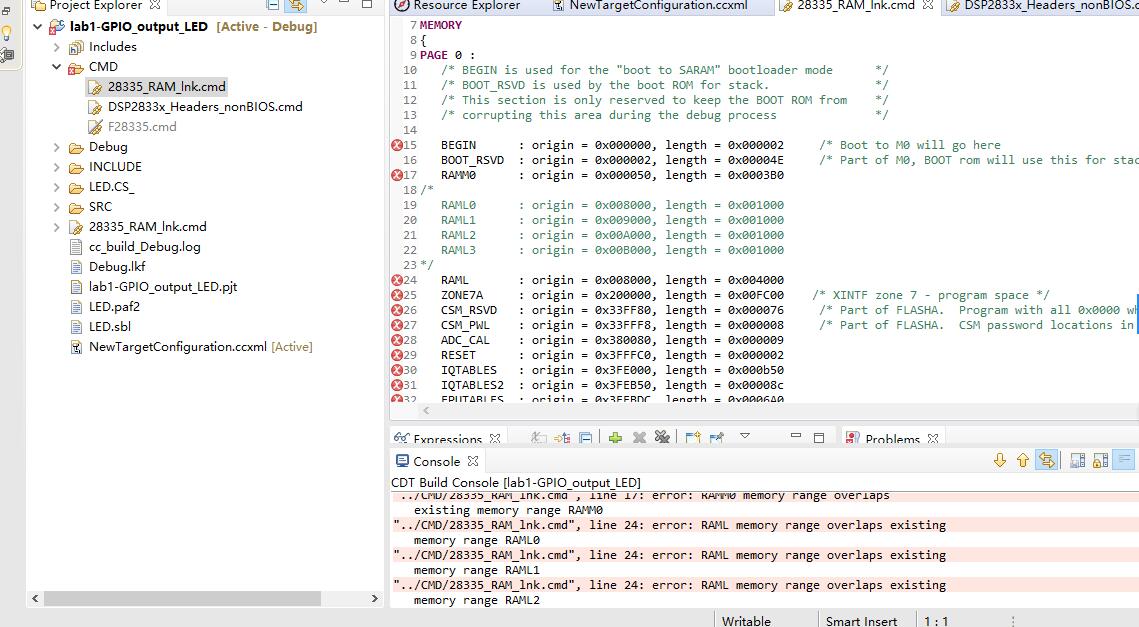Close the Project Explorer view

tap(155, 4)
